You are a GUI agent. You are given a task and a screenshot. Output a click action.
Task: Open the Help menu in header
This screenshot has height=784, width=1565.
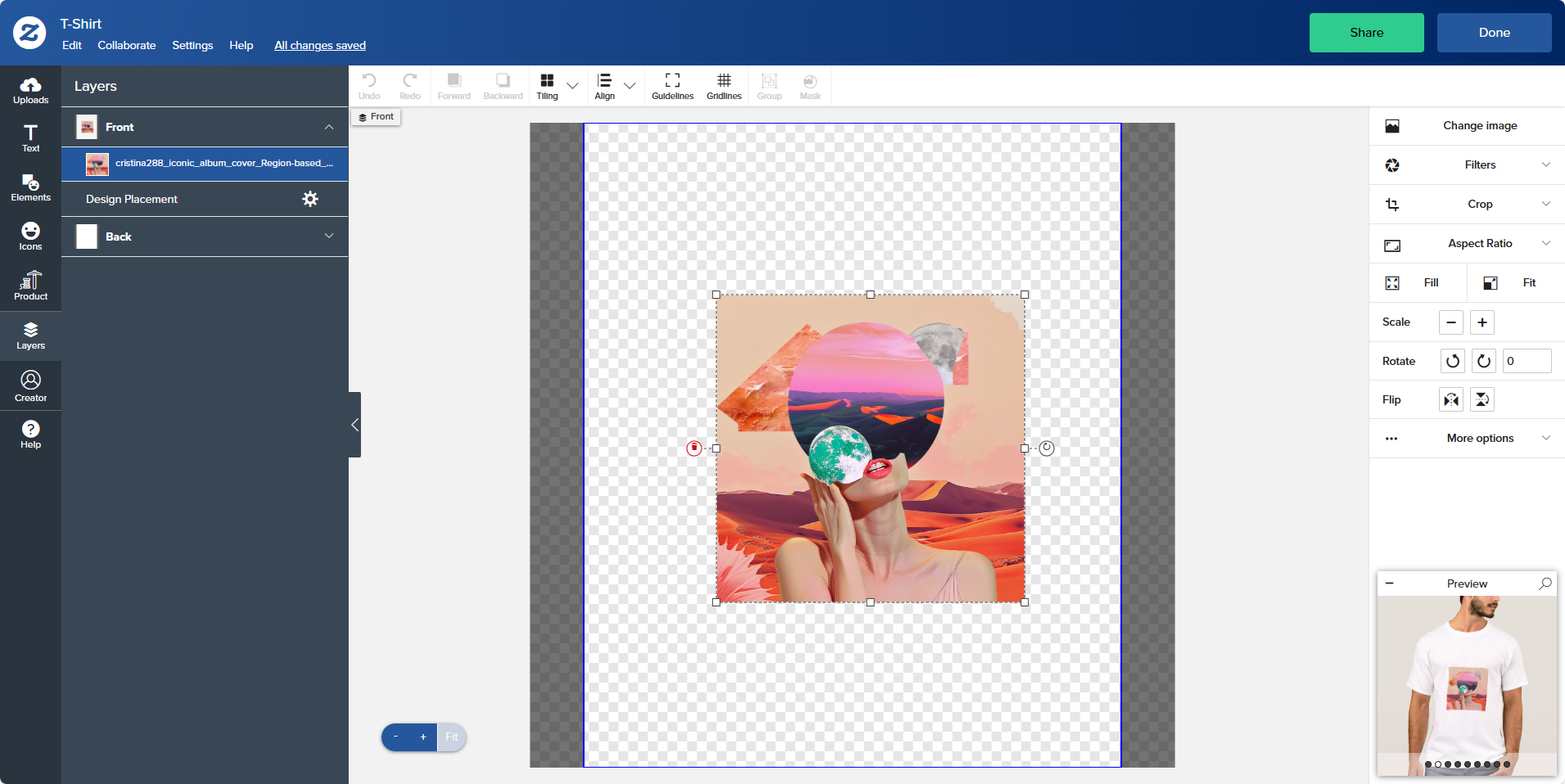241,45
